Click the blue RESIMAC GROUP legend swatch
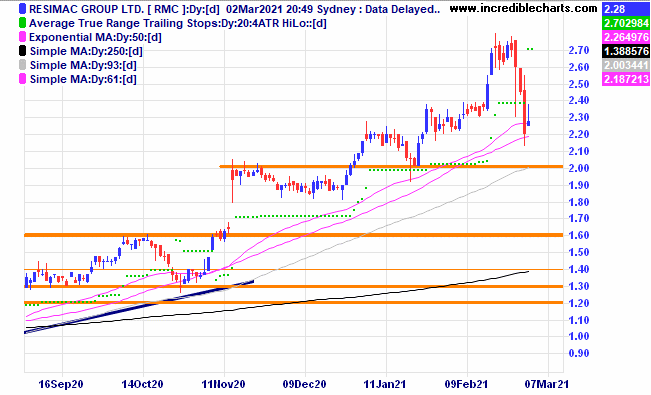 pyautogui.click(x=22, y=9)
